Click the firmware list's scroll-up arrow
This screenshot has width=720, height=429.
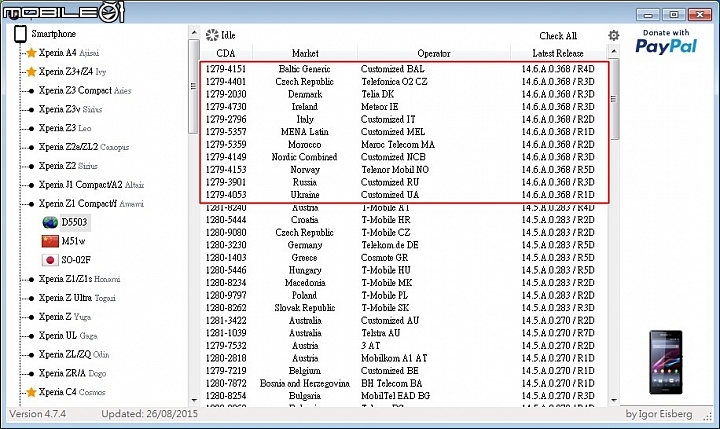pyautogui.click(x=614, y=51)
